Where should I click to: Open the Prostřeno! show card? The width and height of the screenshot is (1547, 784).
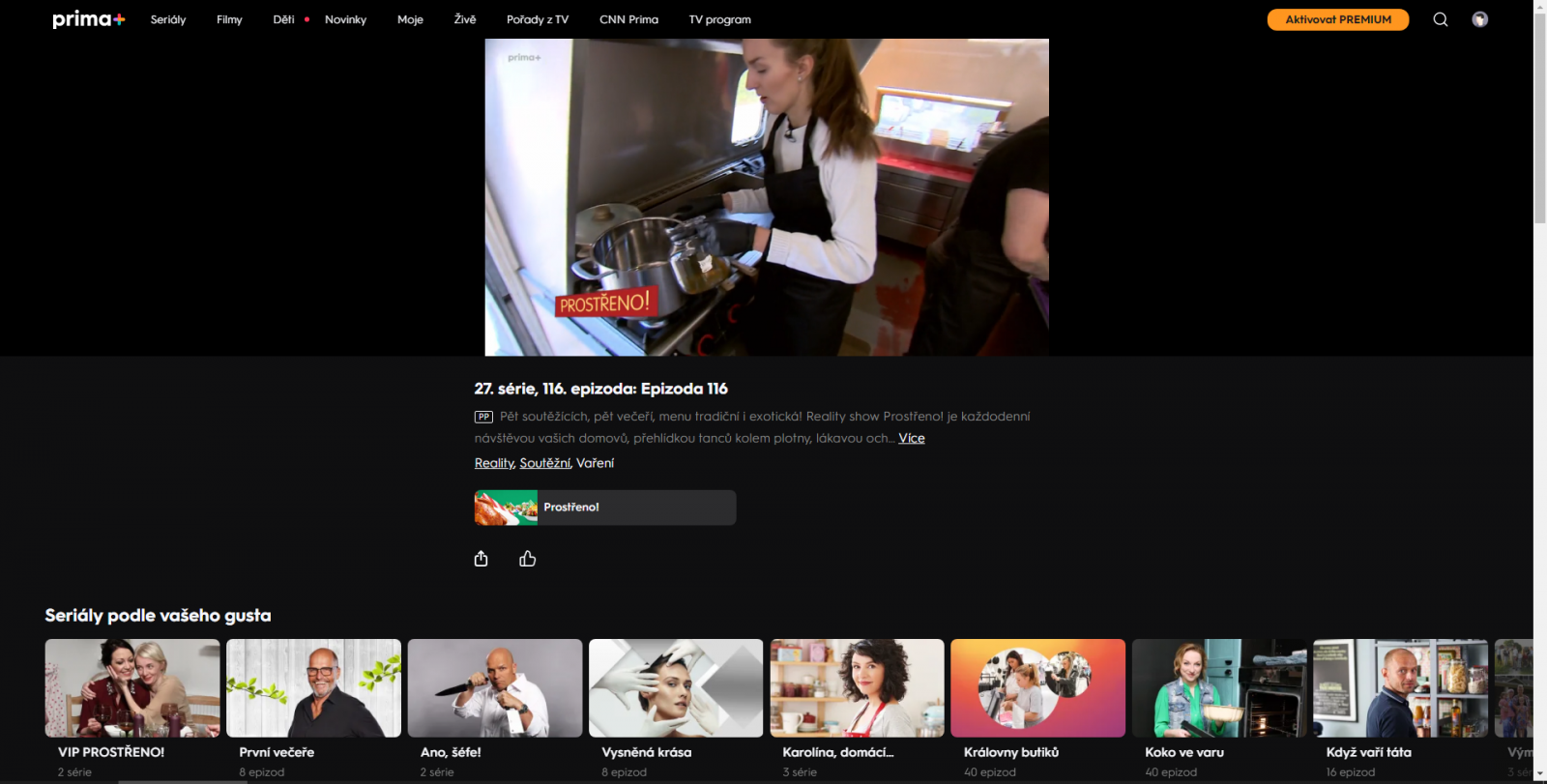(605, 508)
